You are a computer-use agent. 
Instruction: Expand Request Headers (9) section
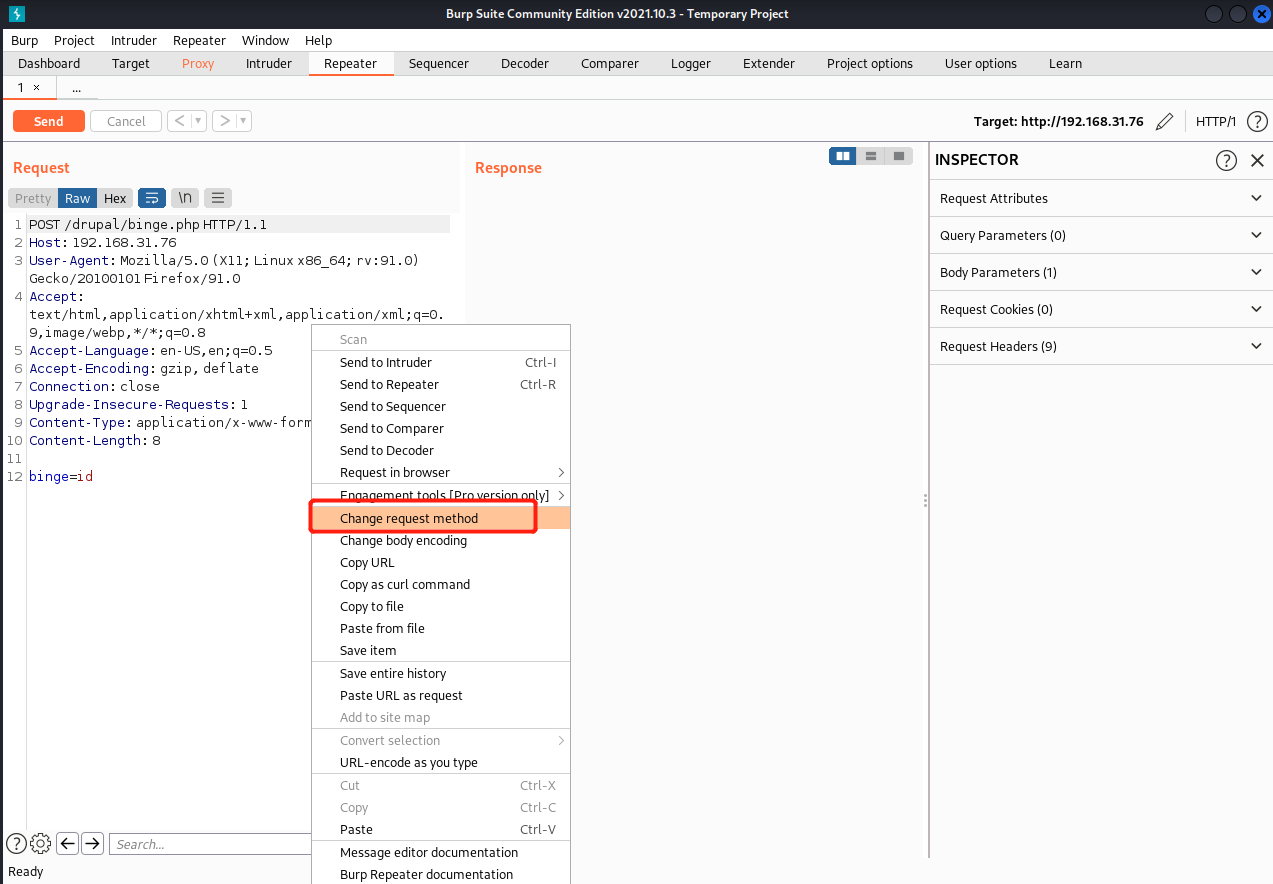pos(1101,346)
